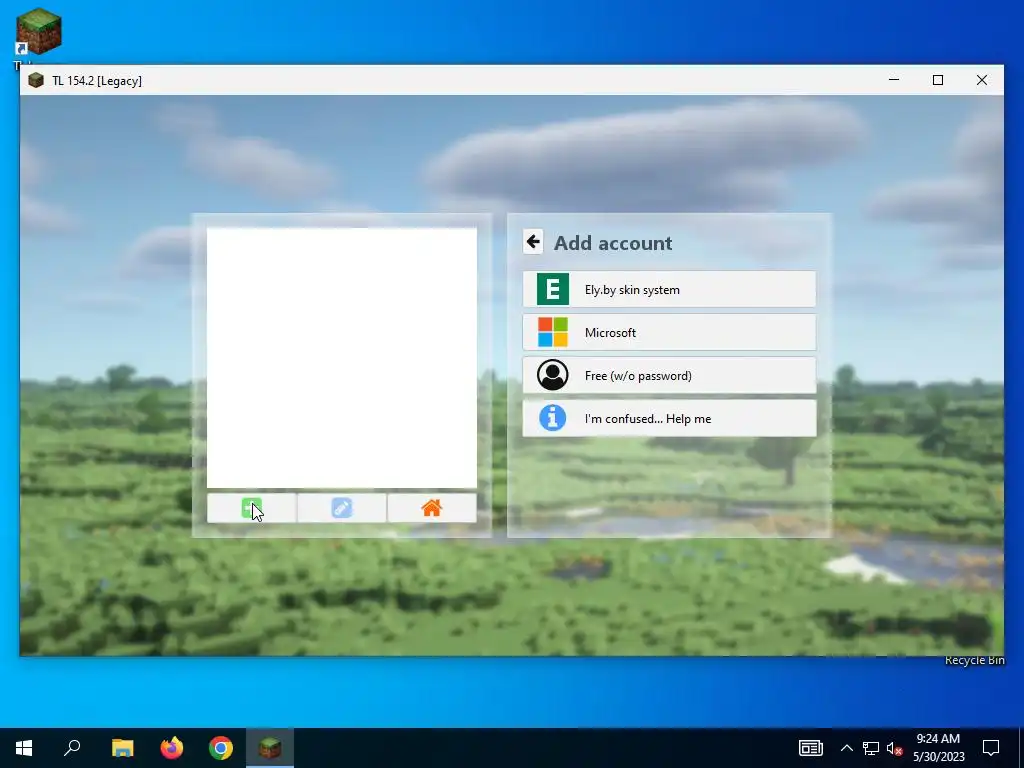Choose Ely.by skin system account option
The height and width of the screenshot is (768, 1024).
coord(669,289)
